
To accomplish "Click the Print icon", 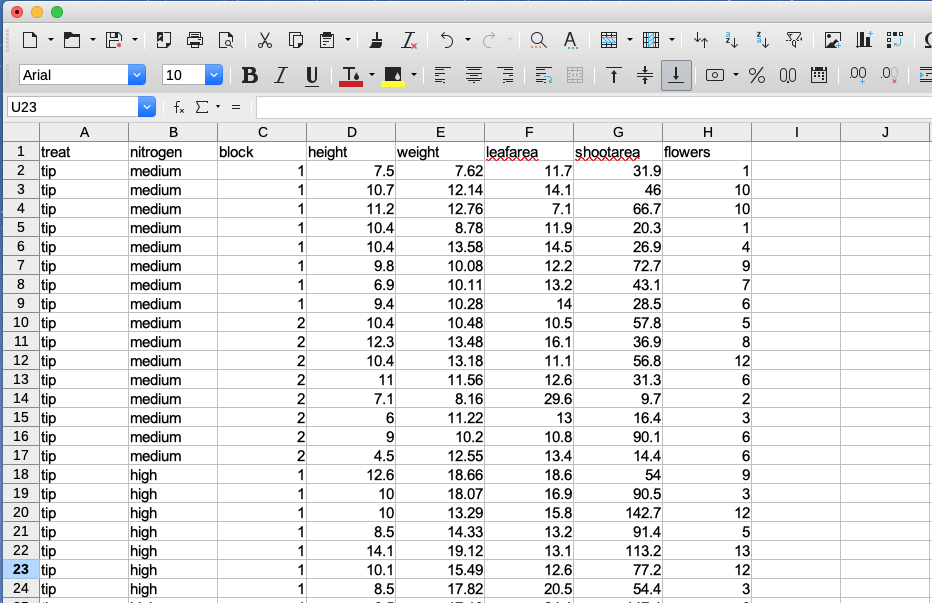I will pyautogui.click(x=195, y=40).
